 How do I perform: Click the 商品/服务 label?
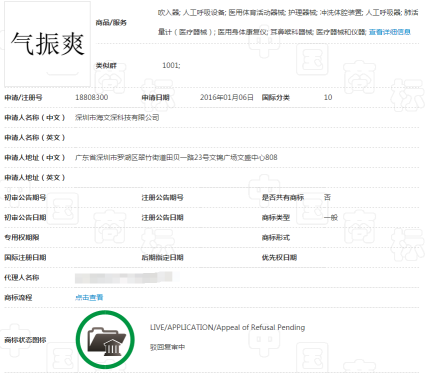(111, 23)
